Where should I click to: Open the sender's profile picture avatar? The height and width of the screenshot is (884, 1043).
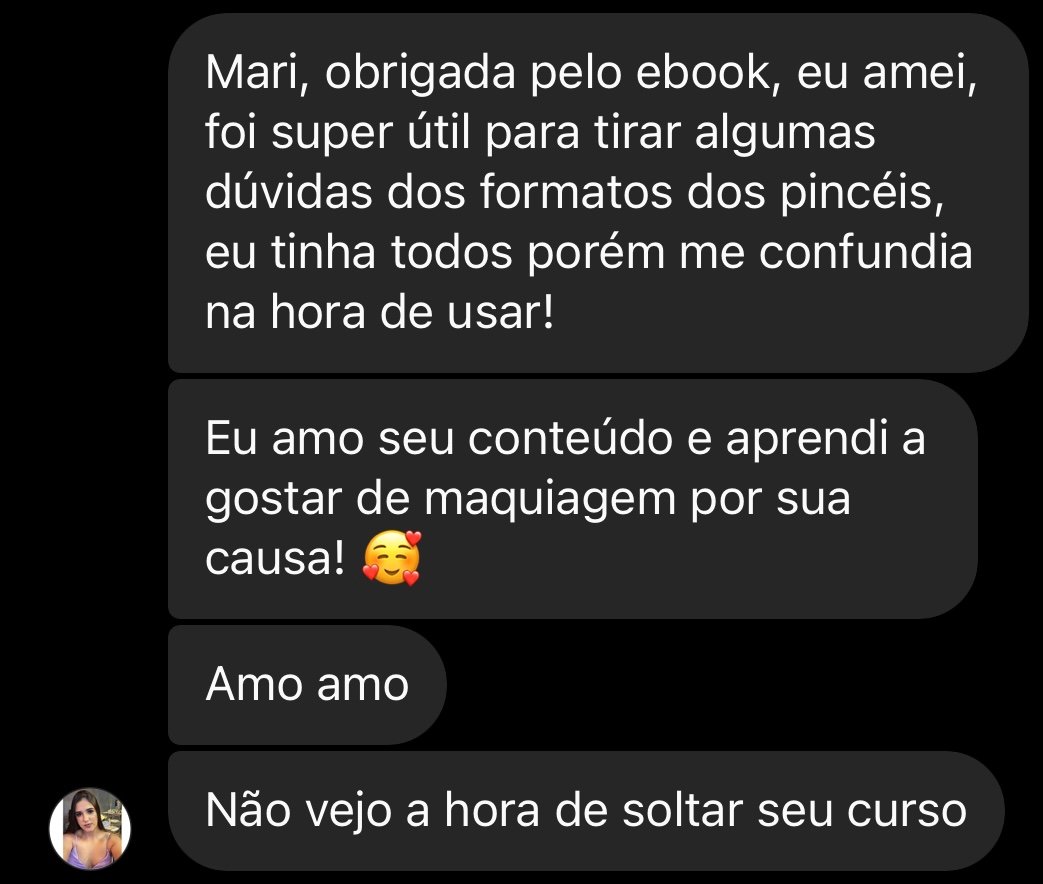(90, 828)
